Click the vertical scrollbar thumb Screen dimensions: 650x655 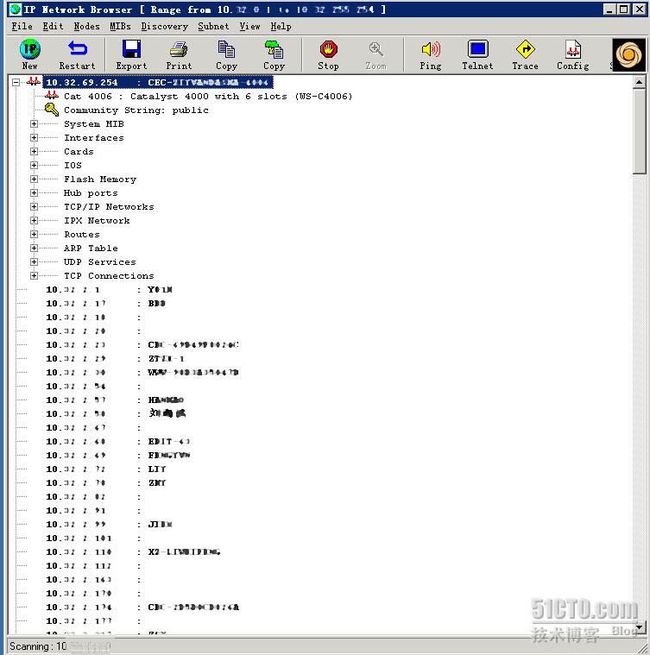tap(639, 132)
